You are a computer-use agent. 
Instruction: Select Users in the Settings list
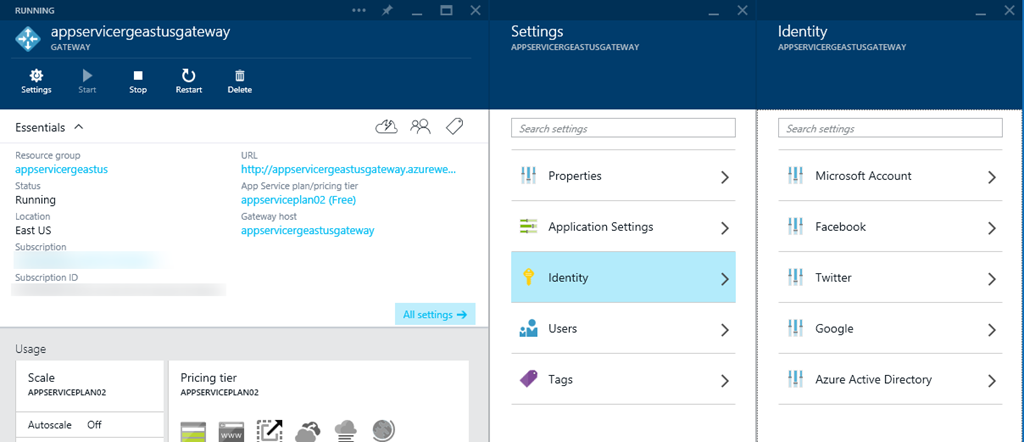click(x=623, y=329)
